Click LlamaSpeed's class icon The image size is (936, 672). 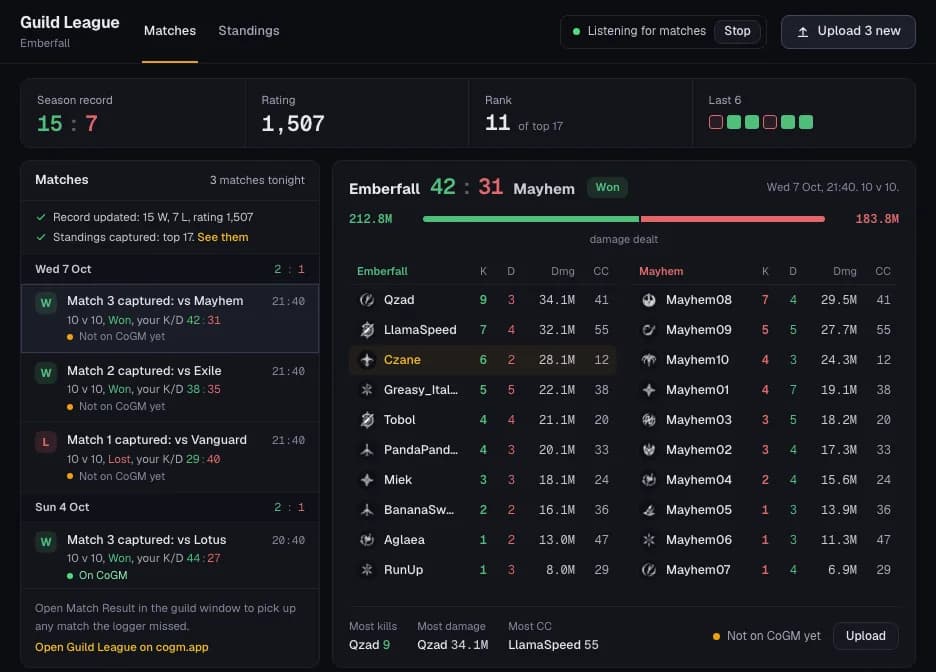click(x=367, y=329)
